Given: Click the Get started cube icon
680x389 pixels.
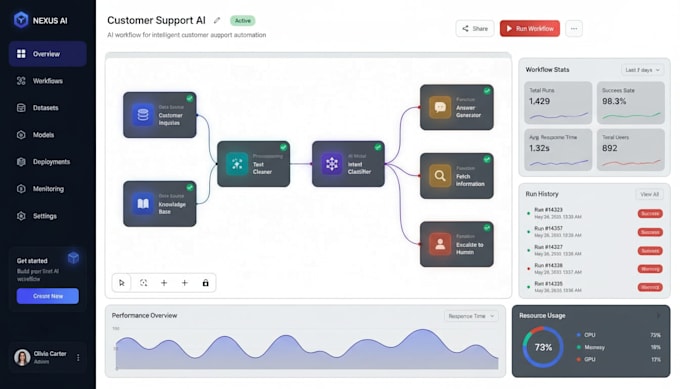Looking at the screenshot, I should (73, 258).
